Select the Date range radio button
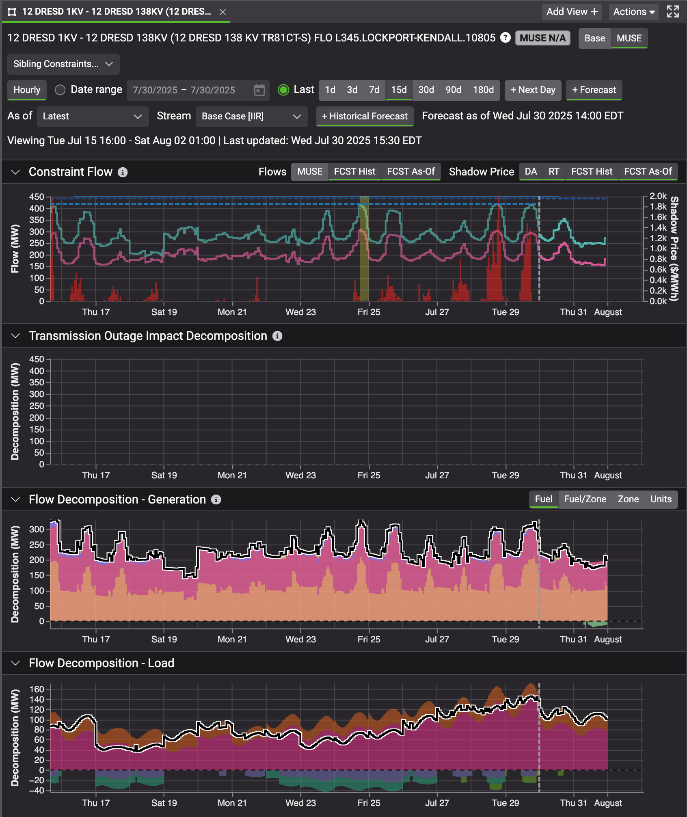687x817 pixels. point(60,90)
